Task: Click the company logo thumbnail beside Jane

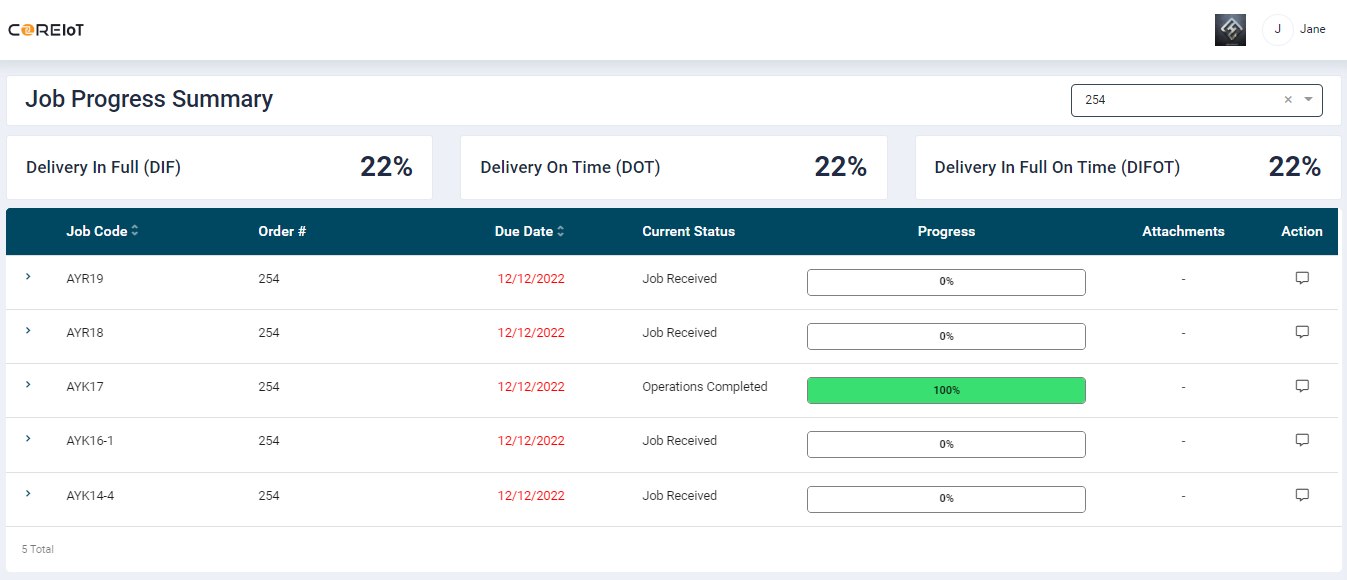Action: [1229, 30]
